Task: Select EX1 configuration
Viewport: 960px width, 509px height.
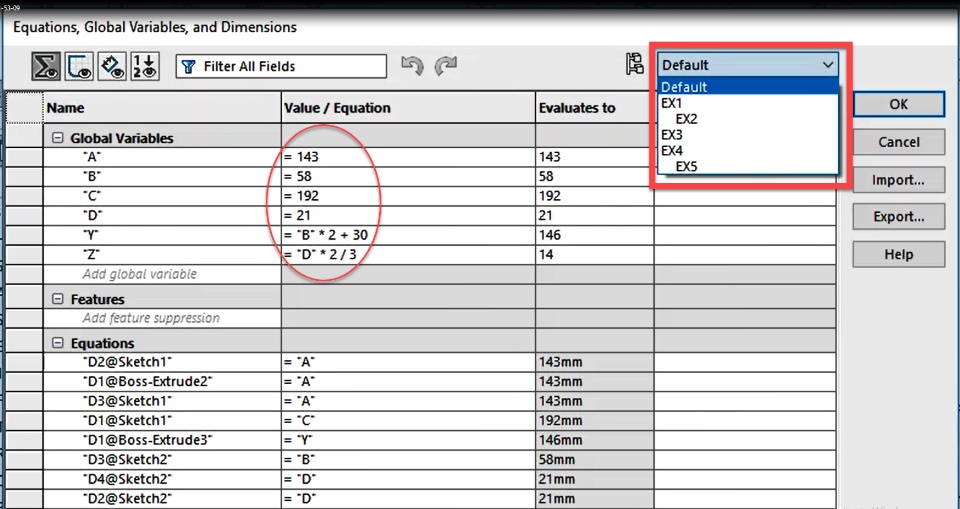Action: point(748,103)
